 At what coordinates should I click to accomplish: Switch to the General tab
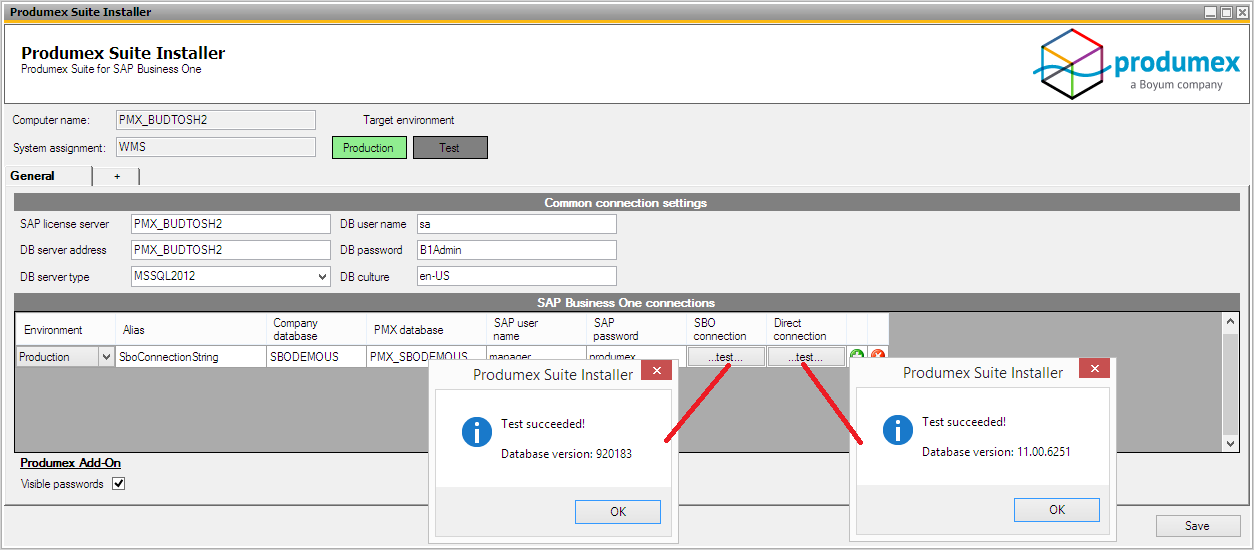click(33, 176)
